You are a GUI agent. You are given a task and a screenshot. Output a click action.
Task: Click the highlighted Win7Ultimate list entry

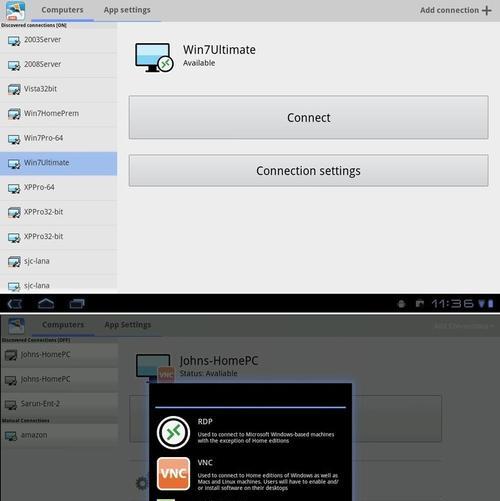click(58, 163)
